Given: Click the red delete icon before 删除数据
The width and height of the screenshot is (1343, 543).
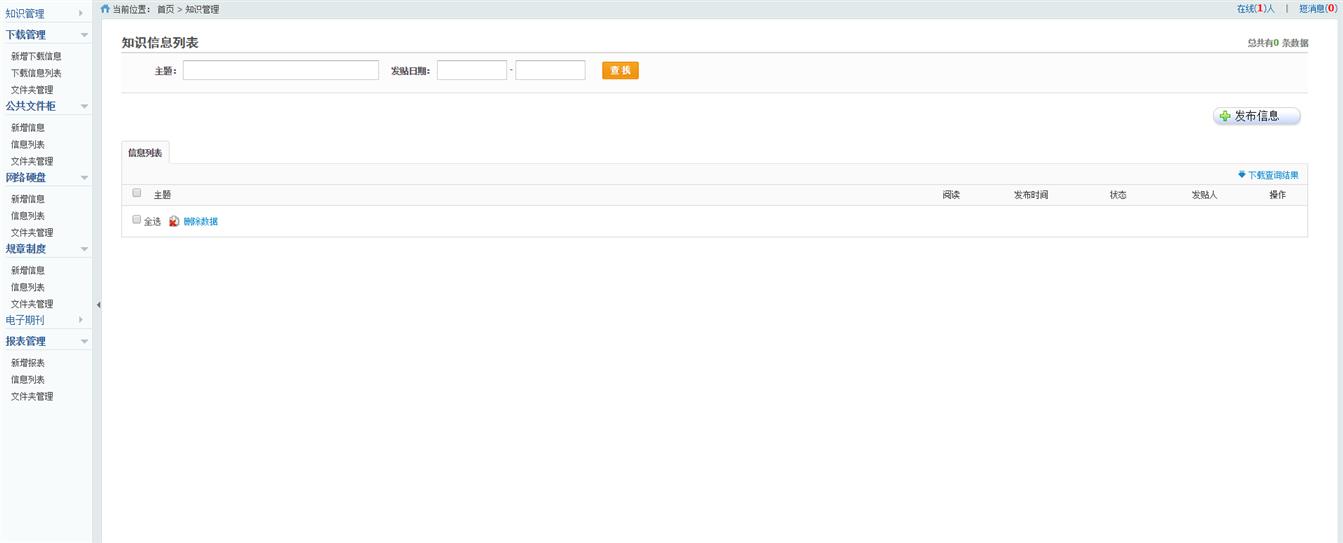Looking at the screenshot, I should tap(174, 221).
